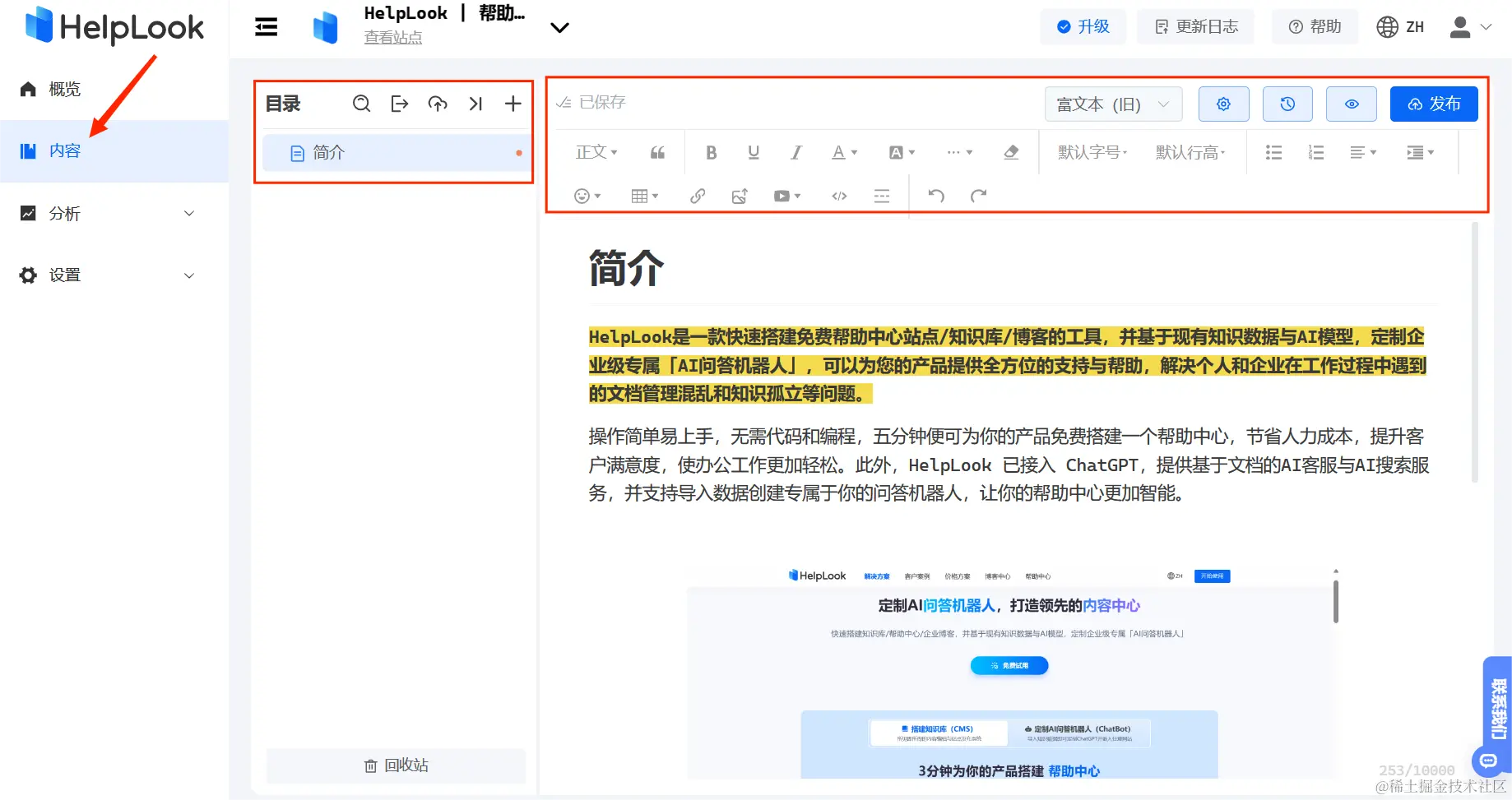
Task: Click the export icon in the 目录 header
Action: 400,104
